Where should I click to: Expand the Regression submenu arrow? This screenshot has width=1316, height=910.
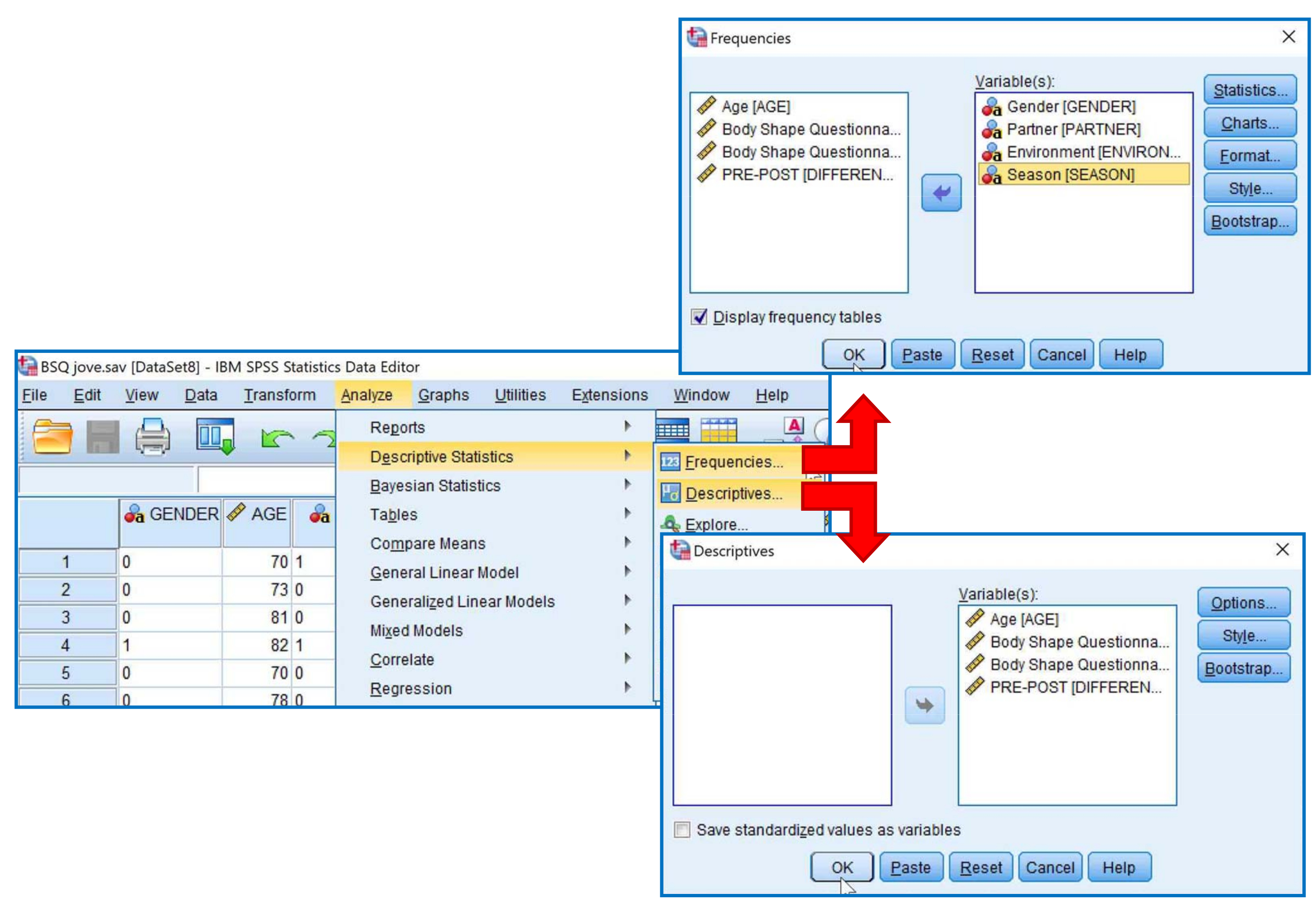627,687
